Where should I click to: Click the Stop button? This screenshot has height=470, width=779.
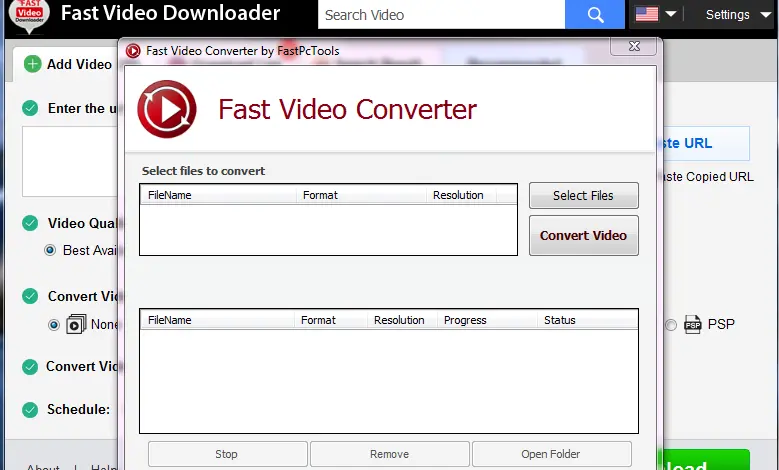point(227,454)
